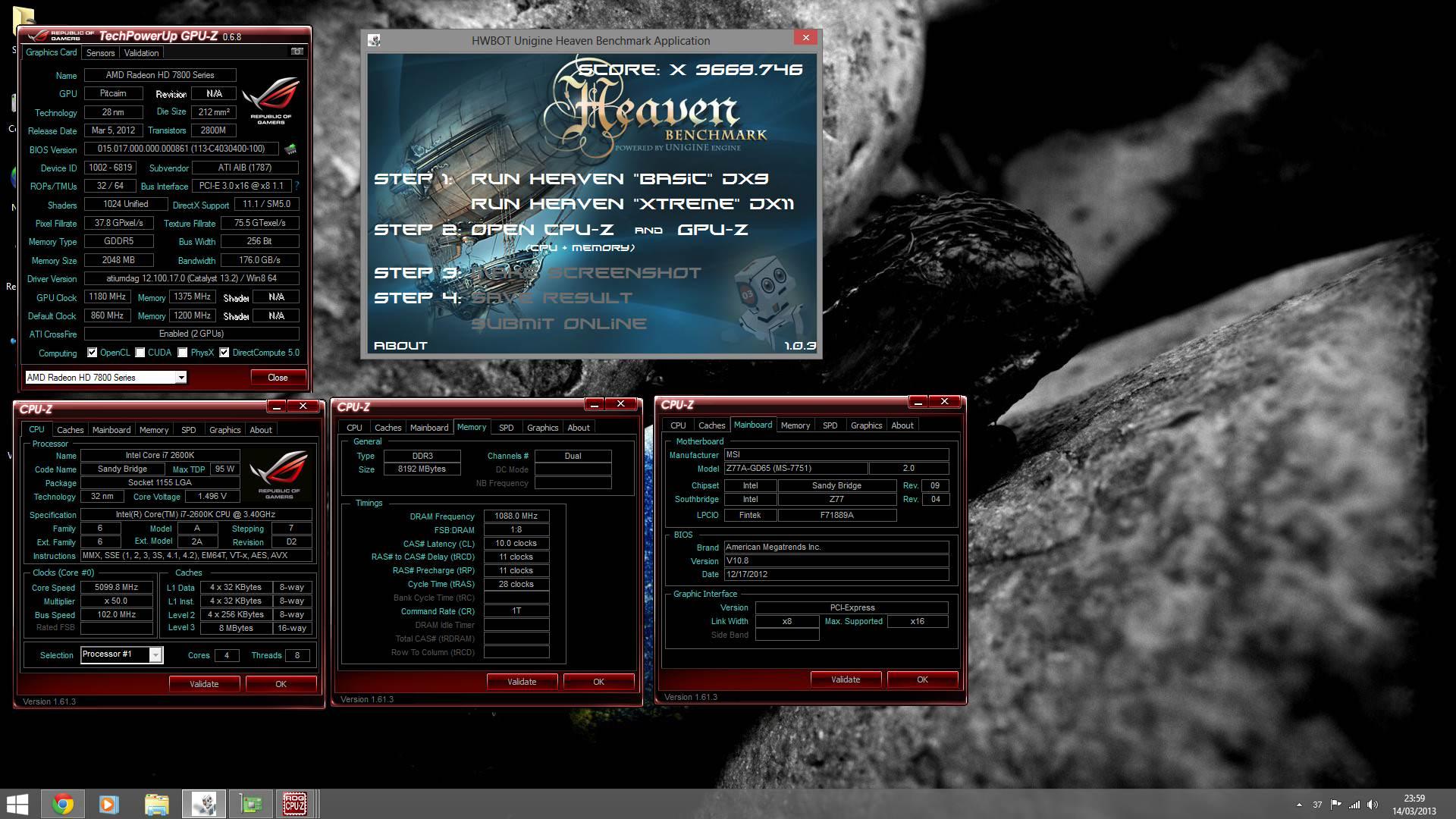Open SPD tab in CPU-Z Memory window

(506, 428)
